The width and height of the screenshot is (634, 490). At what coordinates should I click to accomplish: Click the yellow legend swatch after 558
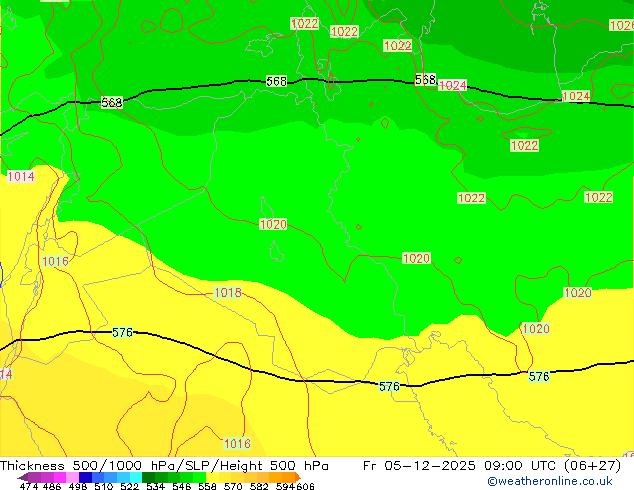(213, 477)
